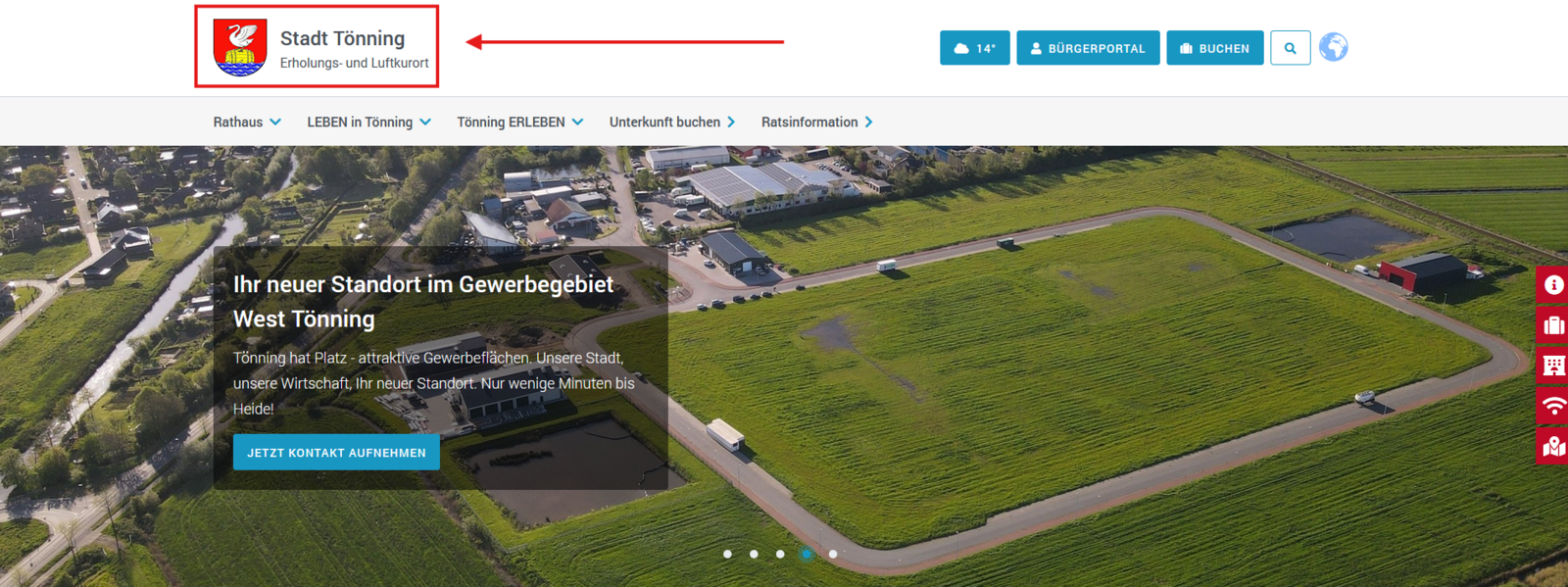
Task: Click the building icon in the red sidebar
Action: point(1553,366)
